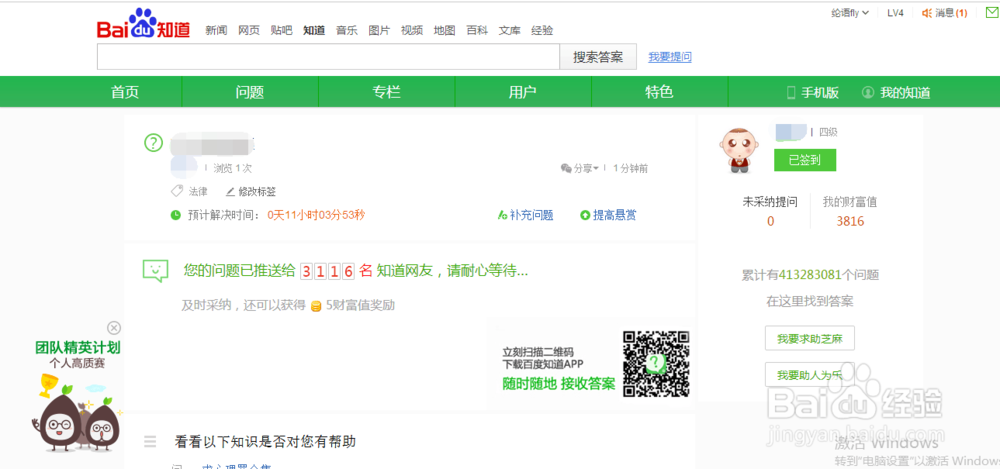Screen dimensions: 1000x469
Task: Click the 未采纳提问 count 0
Action: click(770, 221)
